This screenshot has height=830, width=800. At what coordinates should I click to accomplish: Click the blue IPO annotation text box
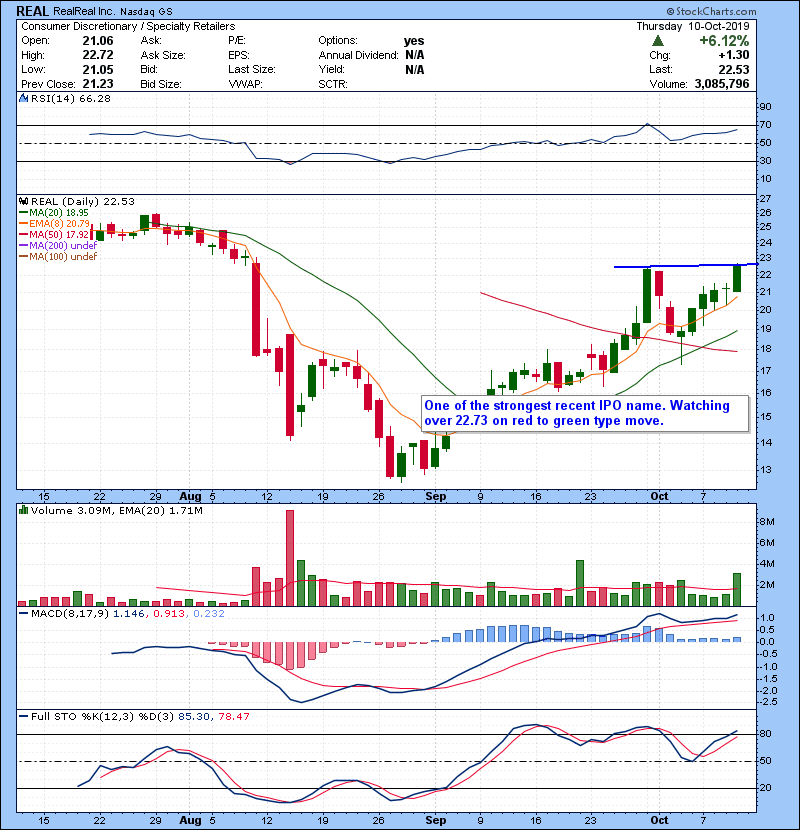click(x=585, y=413)
